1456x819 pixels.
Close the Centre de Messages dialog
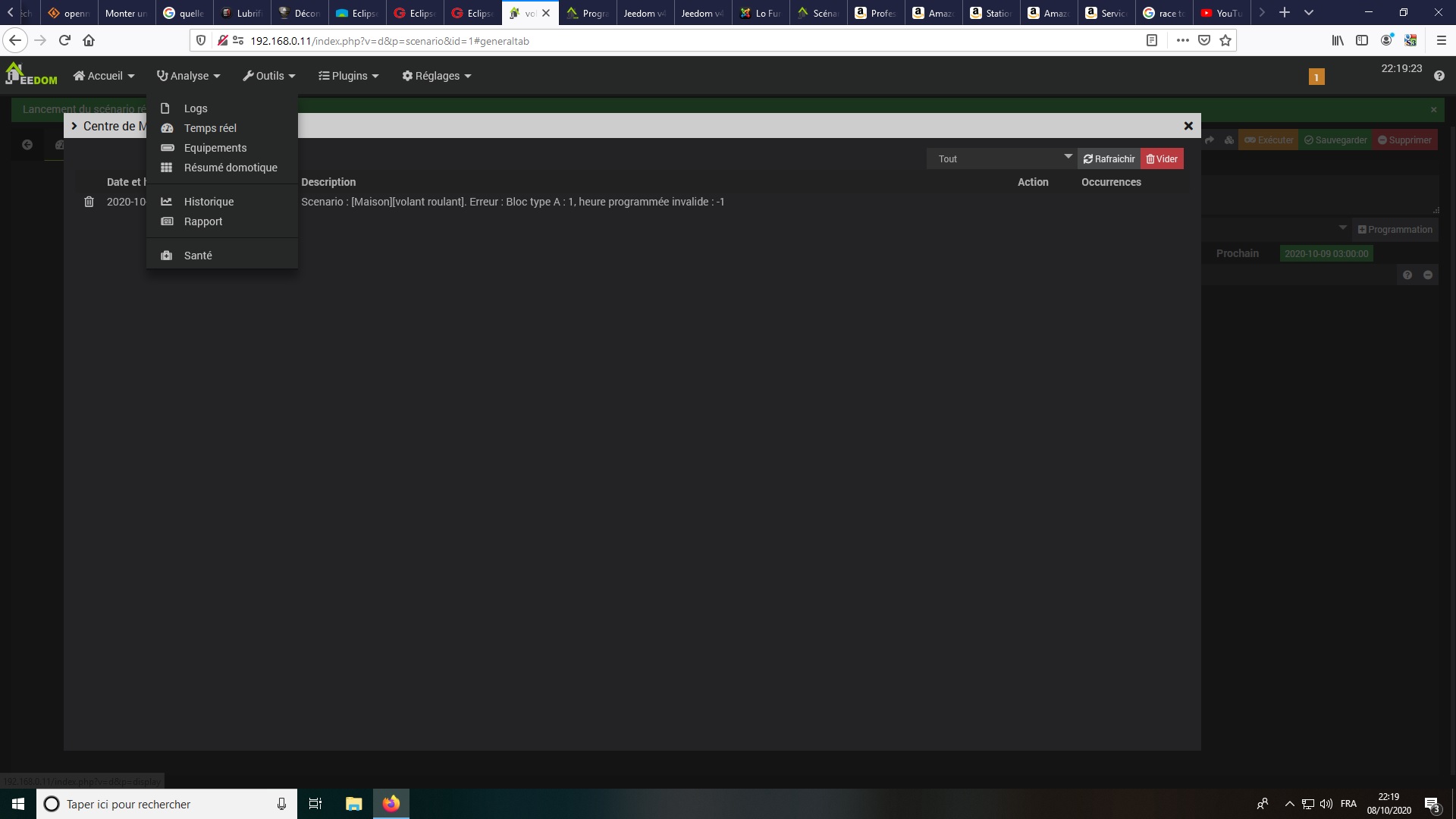[x=1188, y=126]
